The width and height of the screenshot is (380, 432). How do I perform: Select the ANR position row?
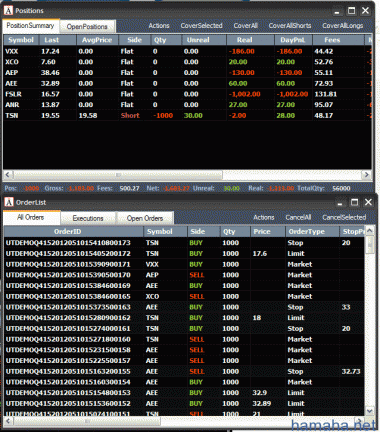click(x=188, y=105)
